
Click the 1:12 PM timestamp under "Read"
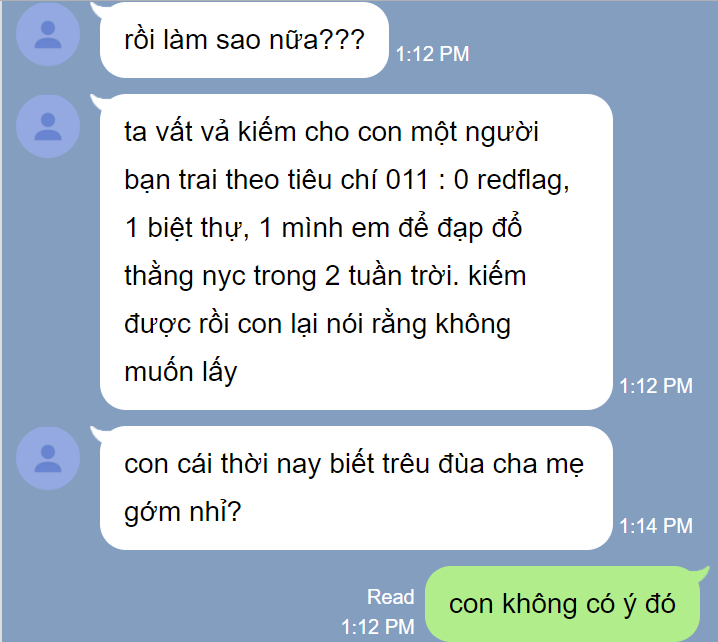pos(378,627)
